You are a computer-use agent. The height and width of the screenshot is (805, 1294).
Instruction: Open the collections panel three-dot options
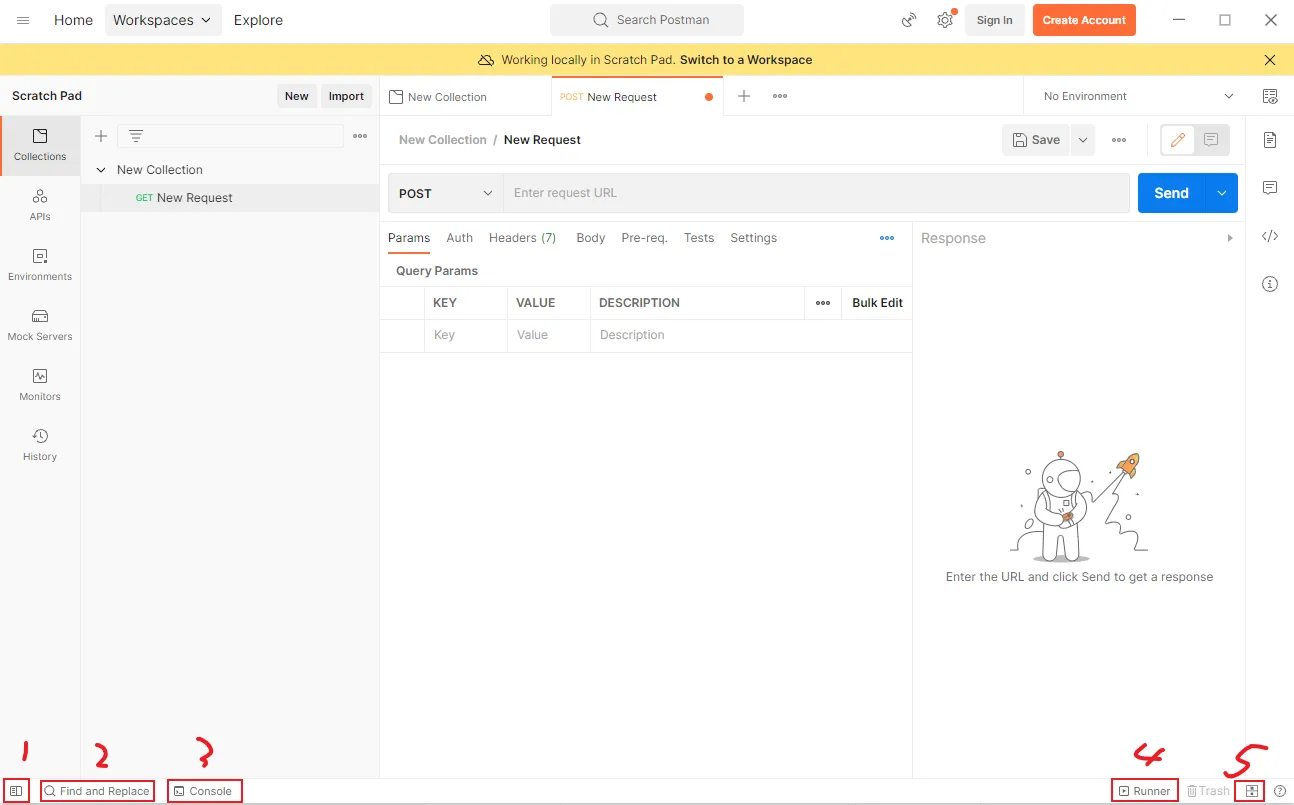[360, 136]
